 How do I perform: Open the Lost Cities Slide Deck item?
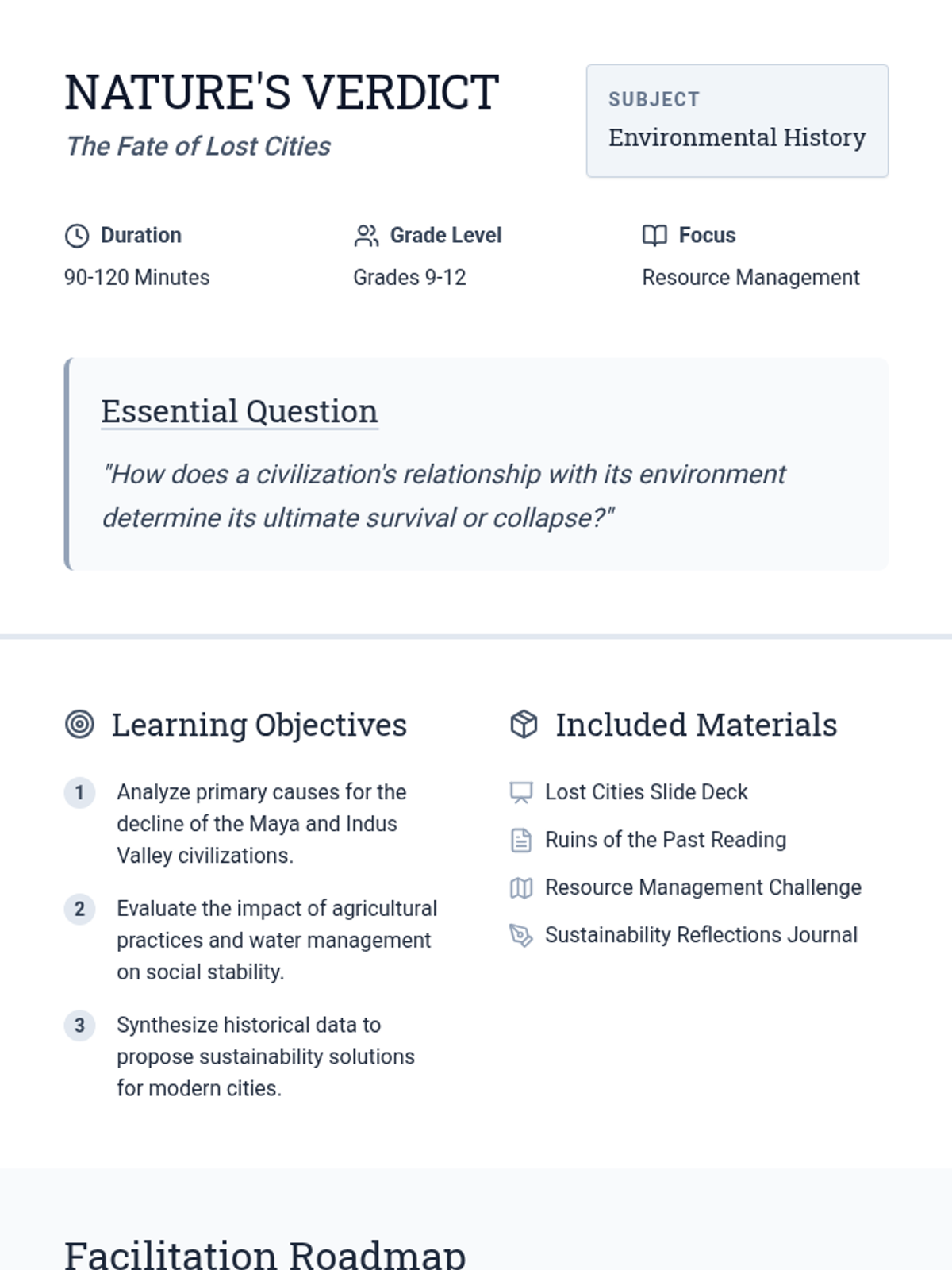646,792
